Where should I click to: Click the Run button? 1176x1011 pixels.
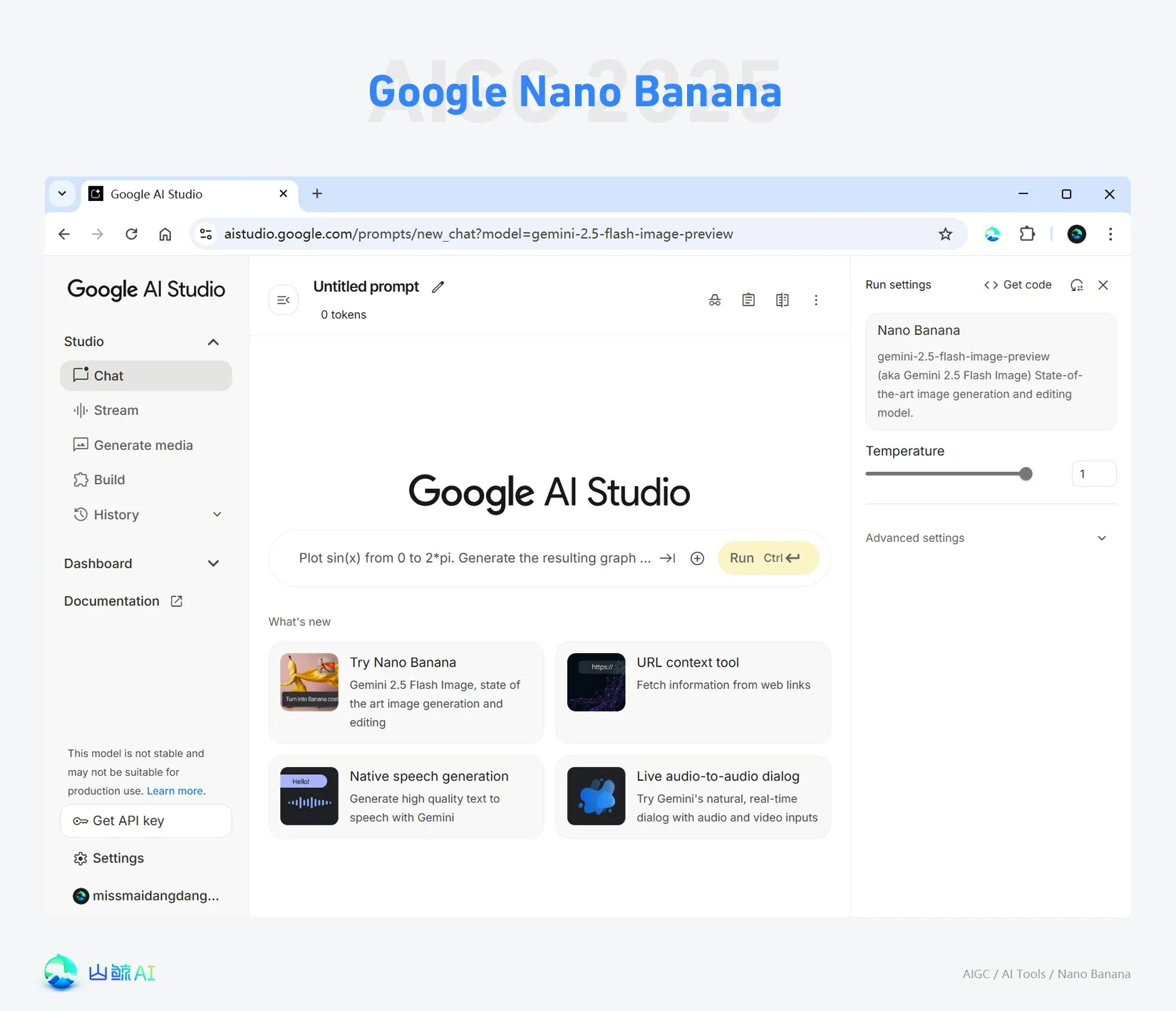[768, 558]
